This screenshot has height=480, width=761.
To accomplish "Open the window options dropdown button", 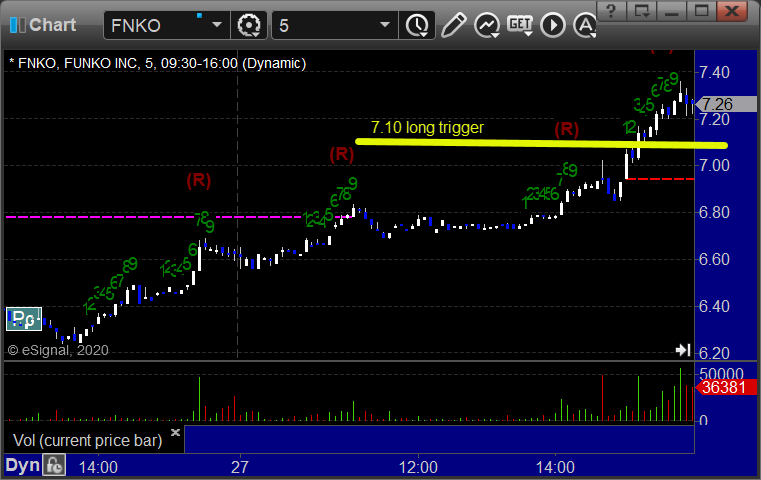I will point(641,11).
